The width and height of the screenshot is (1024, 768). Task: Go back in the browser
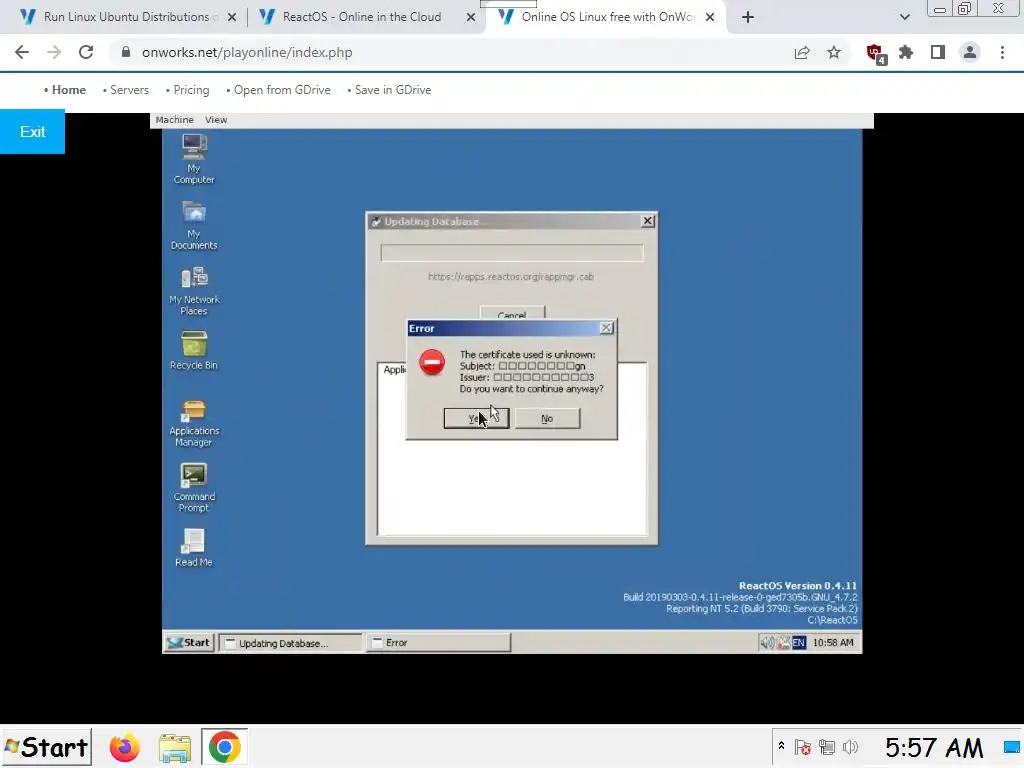pyautogui.click(x=22, y=52)
